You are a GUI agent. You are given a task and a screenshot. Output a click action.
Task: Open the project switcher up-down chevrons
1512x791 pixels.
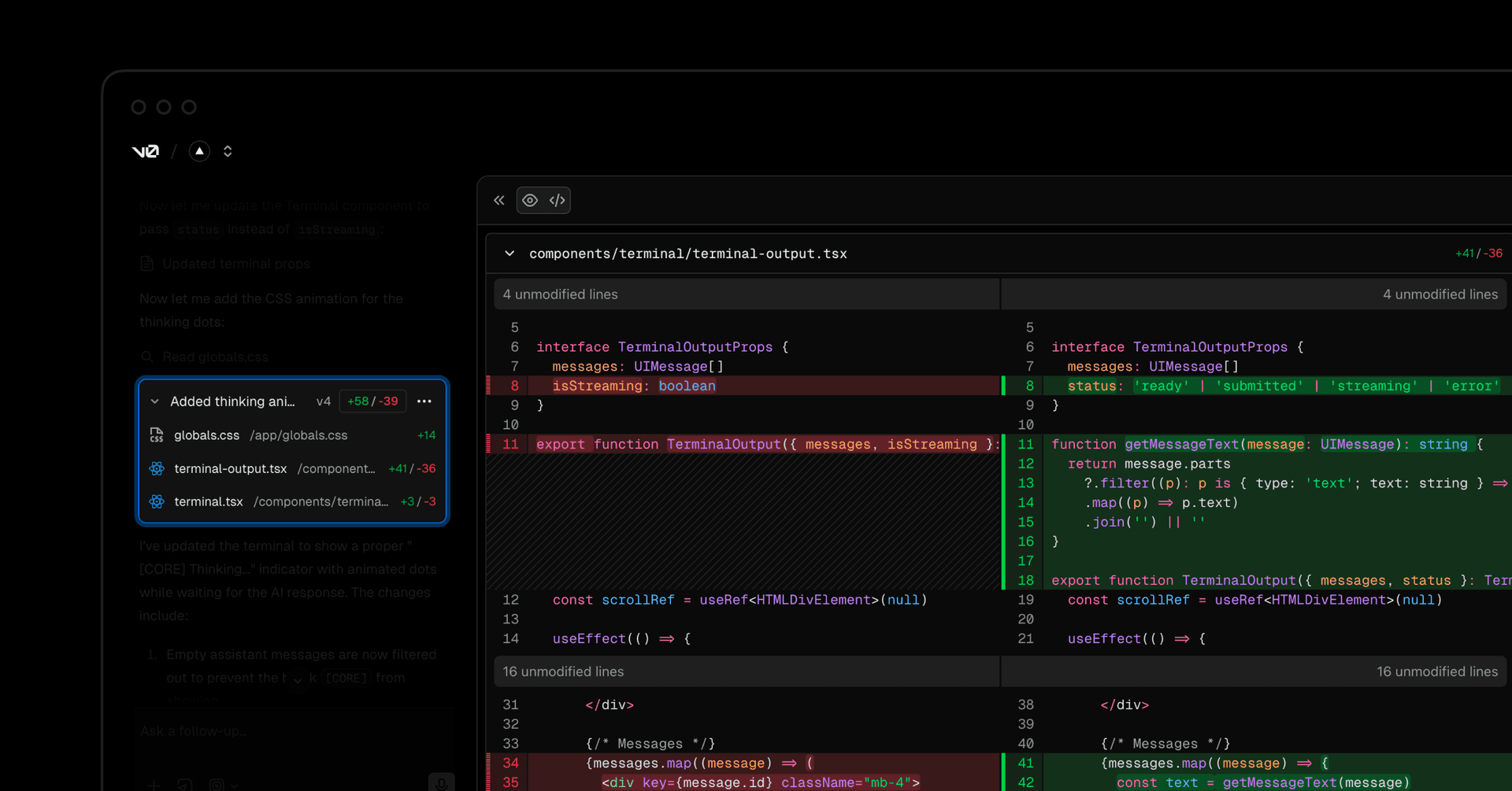coord(228,151)
